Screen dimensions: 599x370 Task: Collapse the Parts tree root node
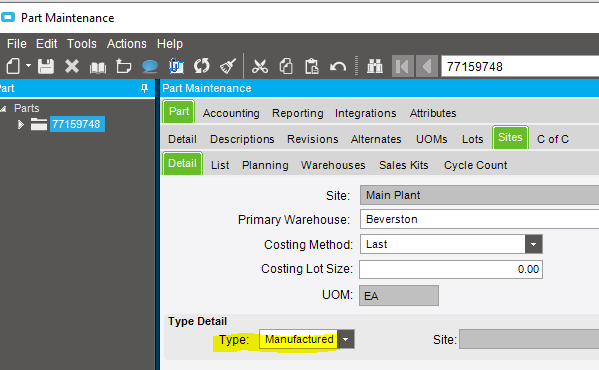[x=3, y=109]
